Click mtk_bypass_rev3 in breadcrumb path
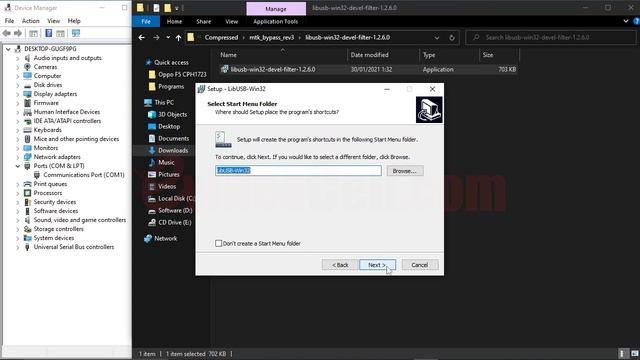This screenshot has width=640, height=360. (271, 38)
